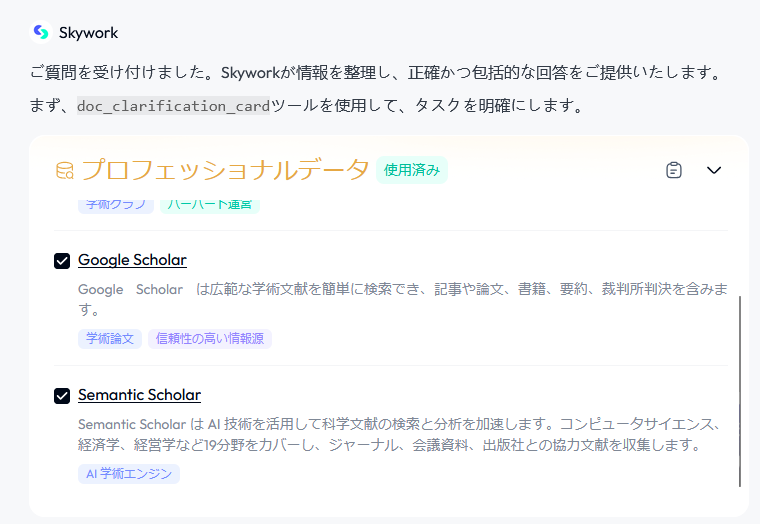The width and height of the screenshot is (760, 524).
Task: Click the data list vertical scrollbar
Action: click(740, 391)
